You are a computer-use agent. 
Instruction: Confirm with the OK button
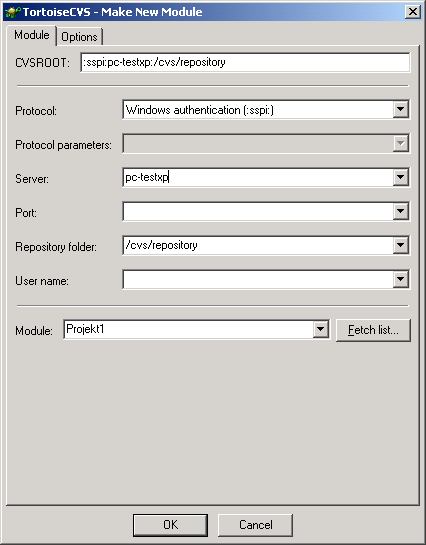tap(170, 525)
